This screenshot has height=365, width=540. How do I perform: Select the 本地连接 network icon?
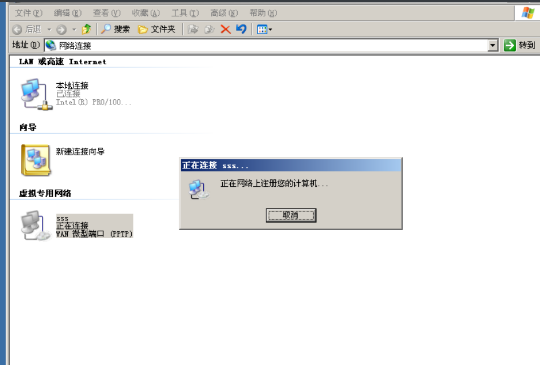tap(36, 94)
